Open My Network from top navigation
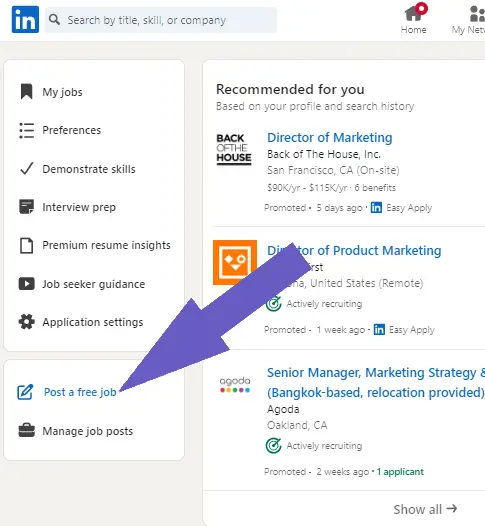Screen dimensions: 485x526 tap(469, 20)
